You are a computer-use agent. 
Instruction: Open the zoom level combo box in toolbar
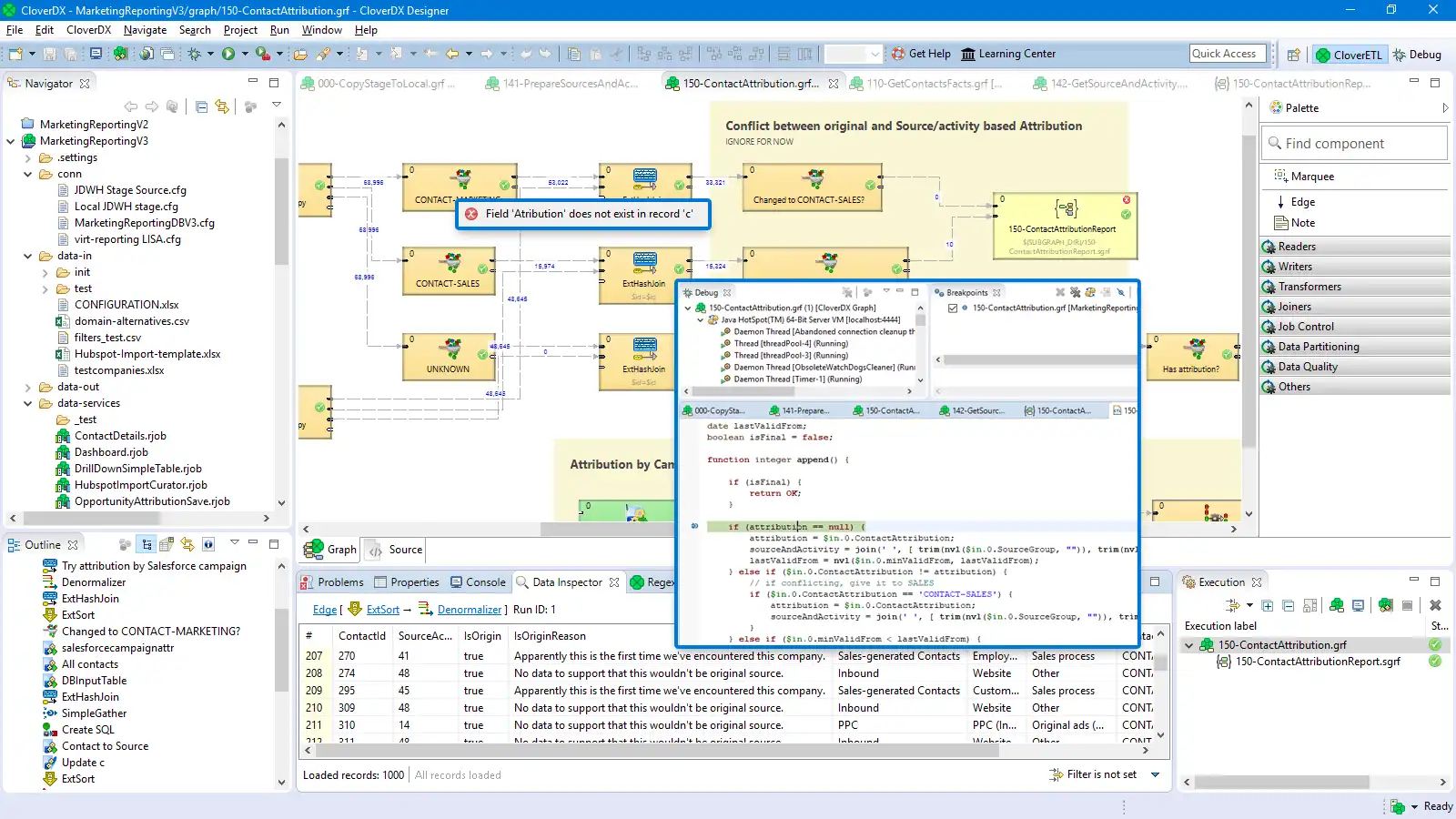pos(854,55)
